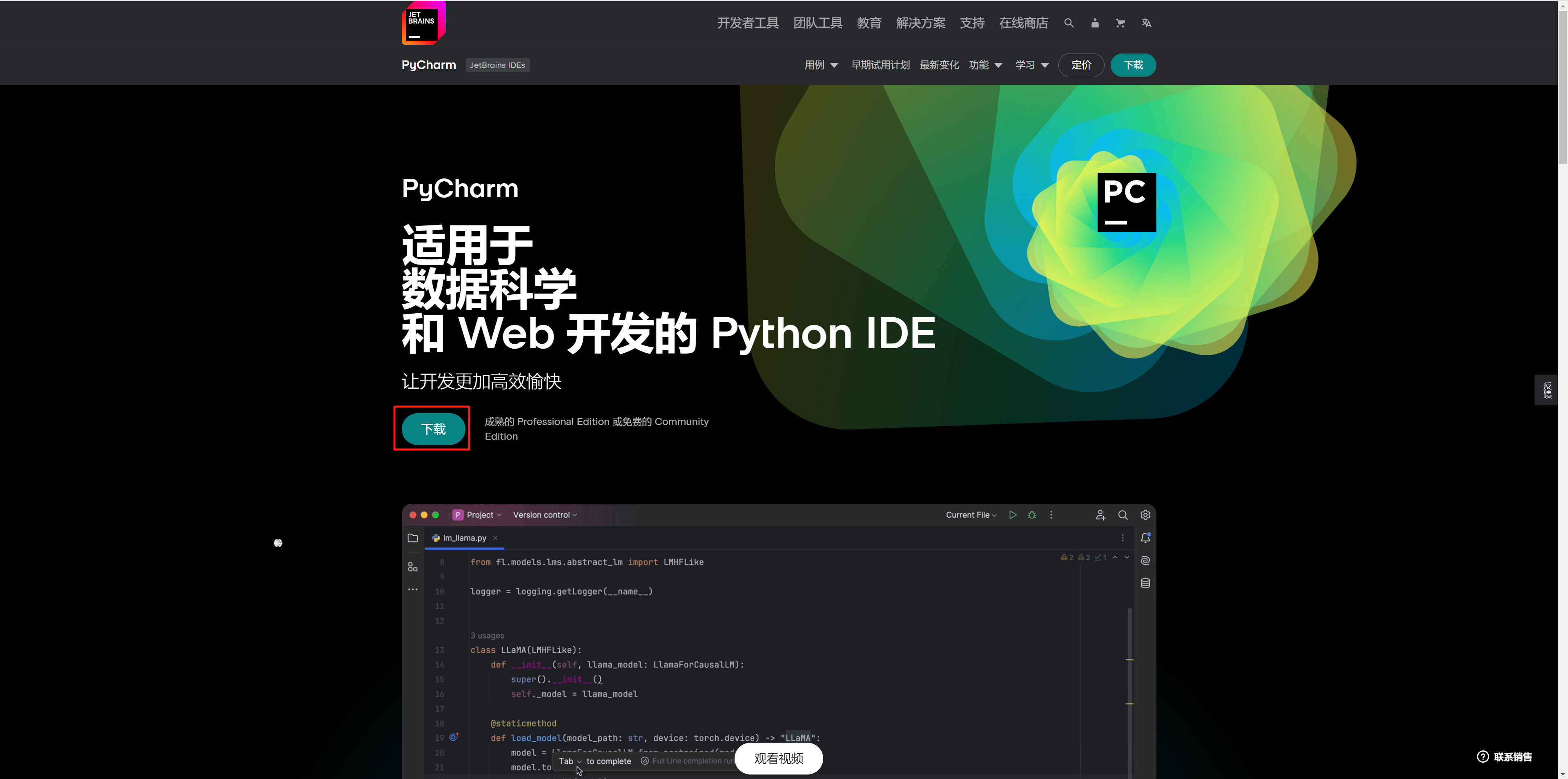The width and height of the screenshot is (1568, 779).
Task: Open the Project dropdown in IDE
Action: pos(478,515)
